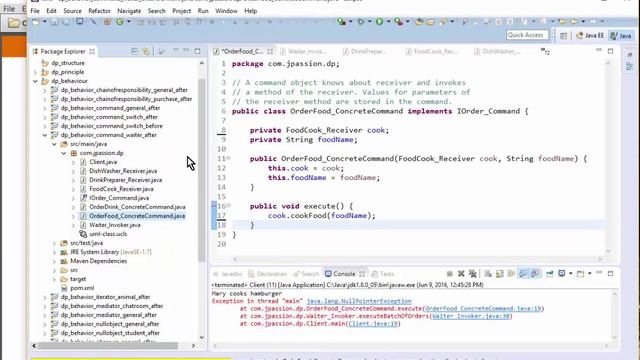Open the Window menu
The width and height of the screenshot is (640, 360).
pyautogui.click(x=226, y=11)
